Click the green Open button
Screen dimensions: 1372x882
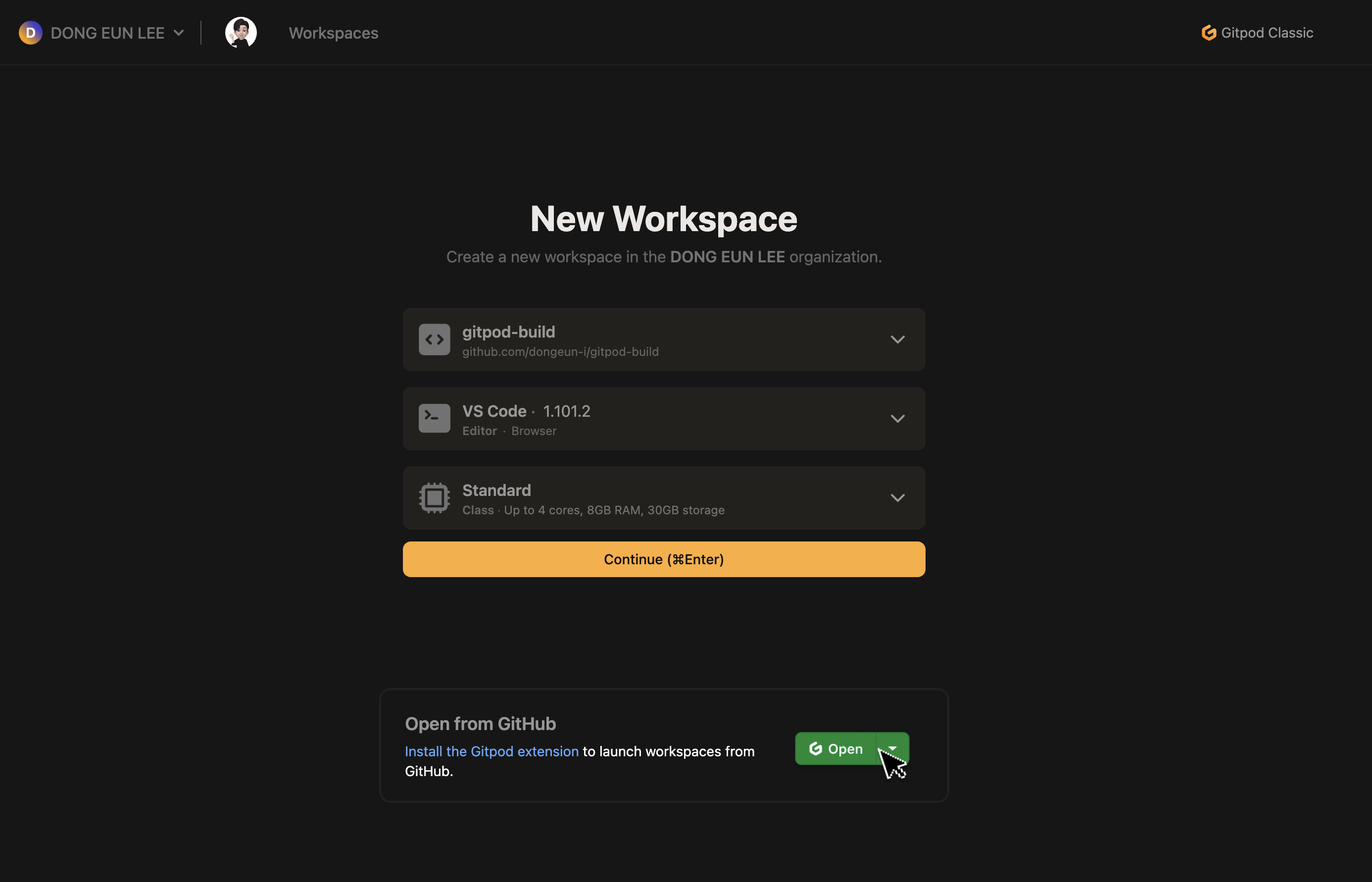coord(836,748)
